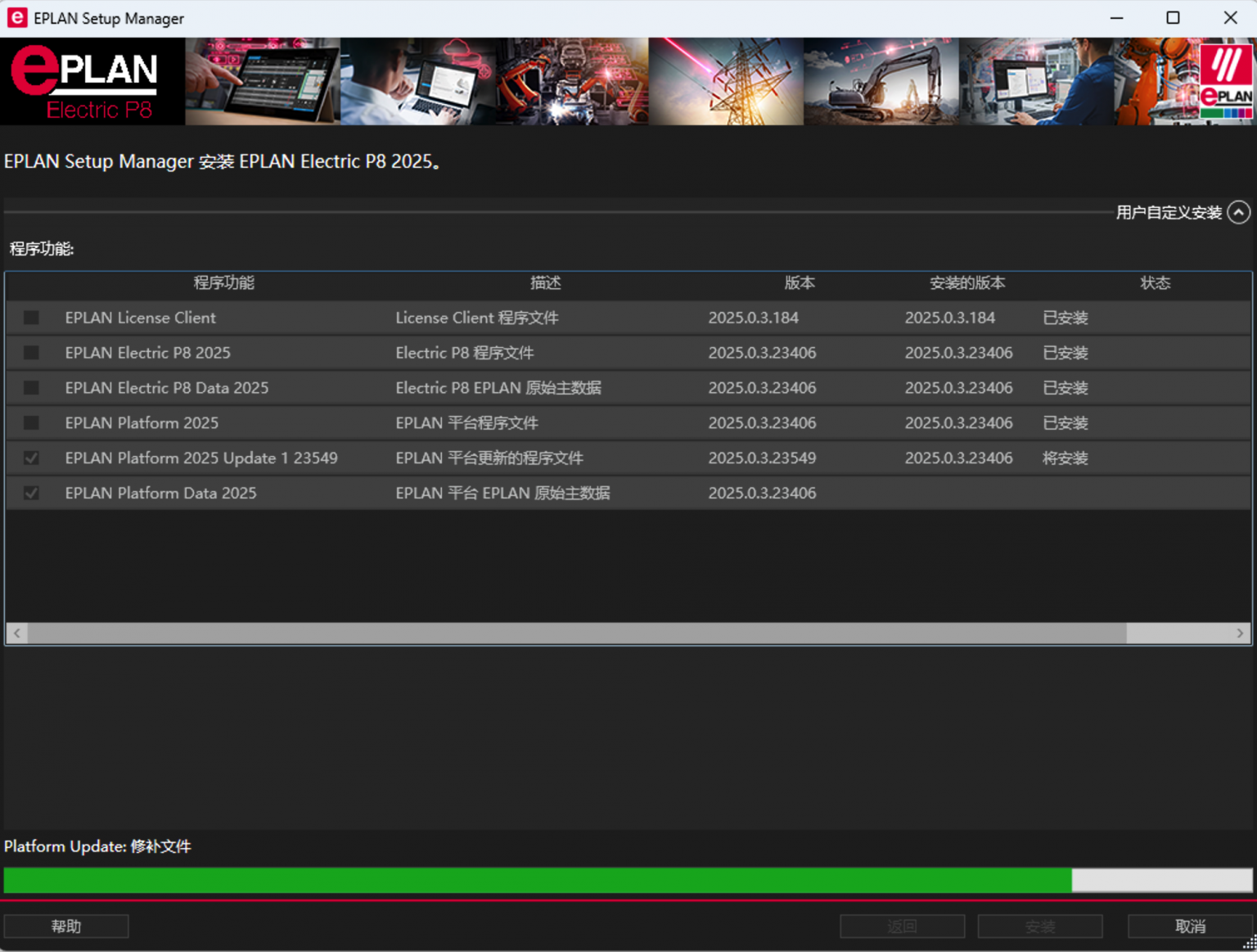Image resolution: width=1257 pixels, height=952 pixels.
Task: Click the horizontal scrollbar right arrow
Action: [x=1240, y=634]
